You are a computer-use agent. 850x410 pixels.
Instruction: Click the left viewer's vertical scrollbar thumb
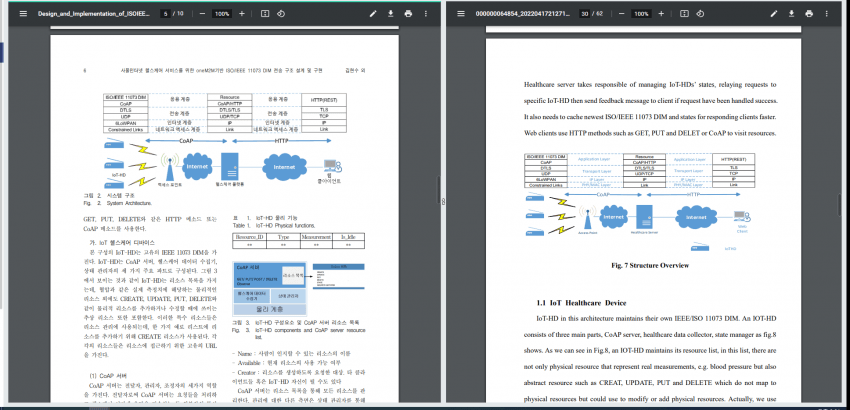click(x=438, y=190)
